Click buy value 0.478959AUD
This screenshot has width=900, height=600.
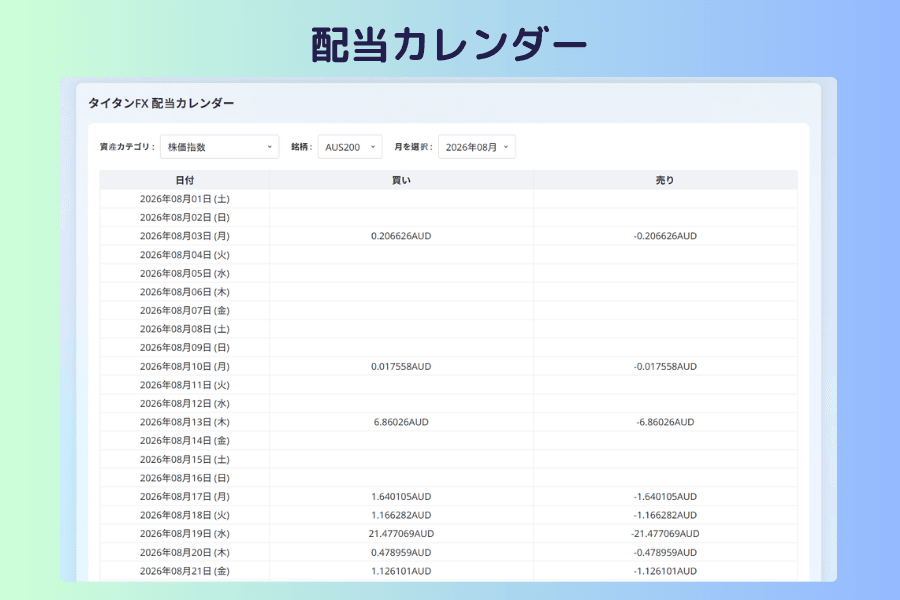(x=401, y=552)
